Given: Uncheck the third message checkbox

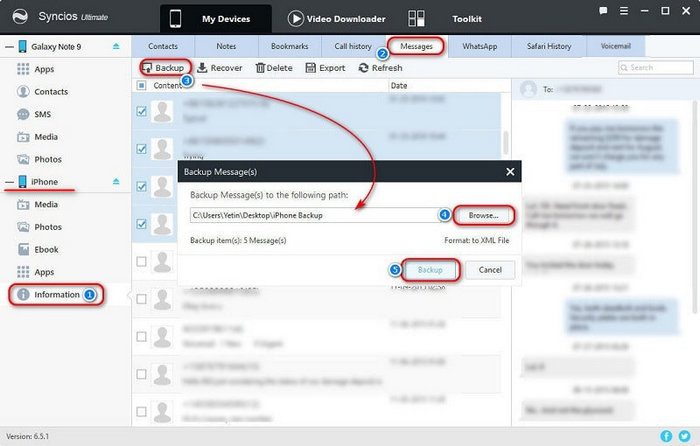Looking at the screenshot, I should (x=141, y=186).
